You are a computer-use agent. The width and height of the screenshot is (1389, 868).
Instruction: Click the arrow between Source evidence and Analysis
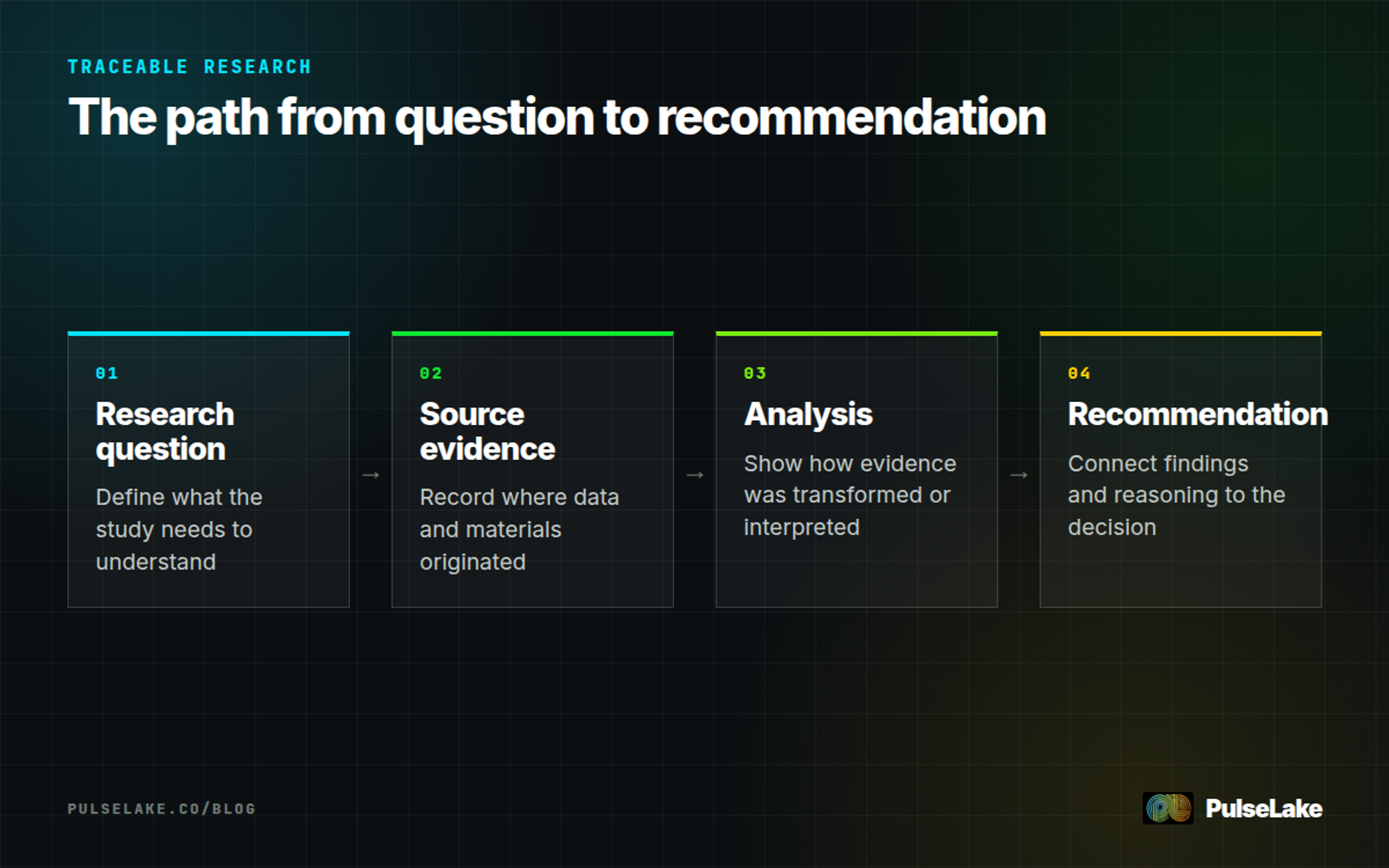[694, 475]
